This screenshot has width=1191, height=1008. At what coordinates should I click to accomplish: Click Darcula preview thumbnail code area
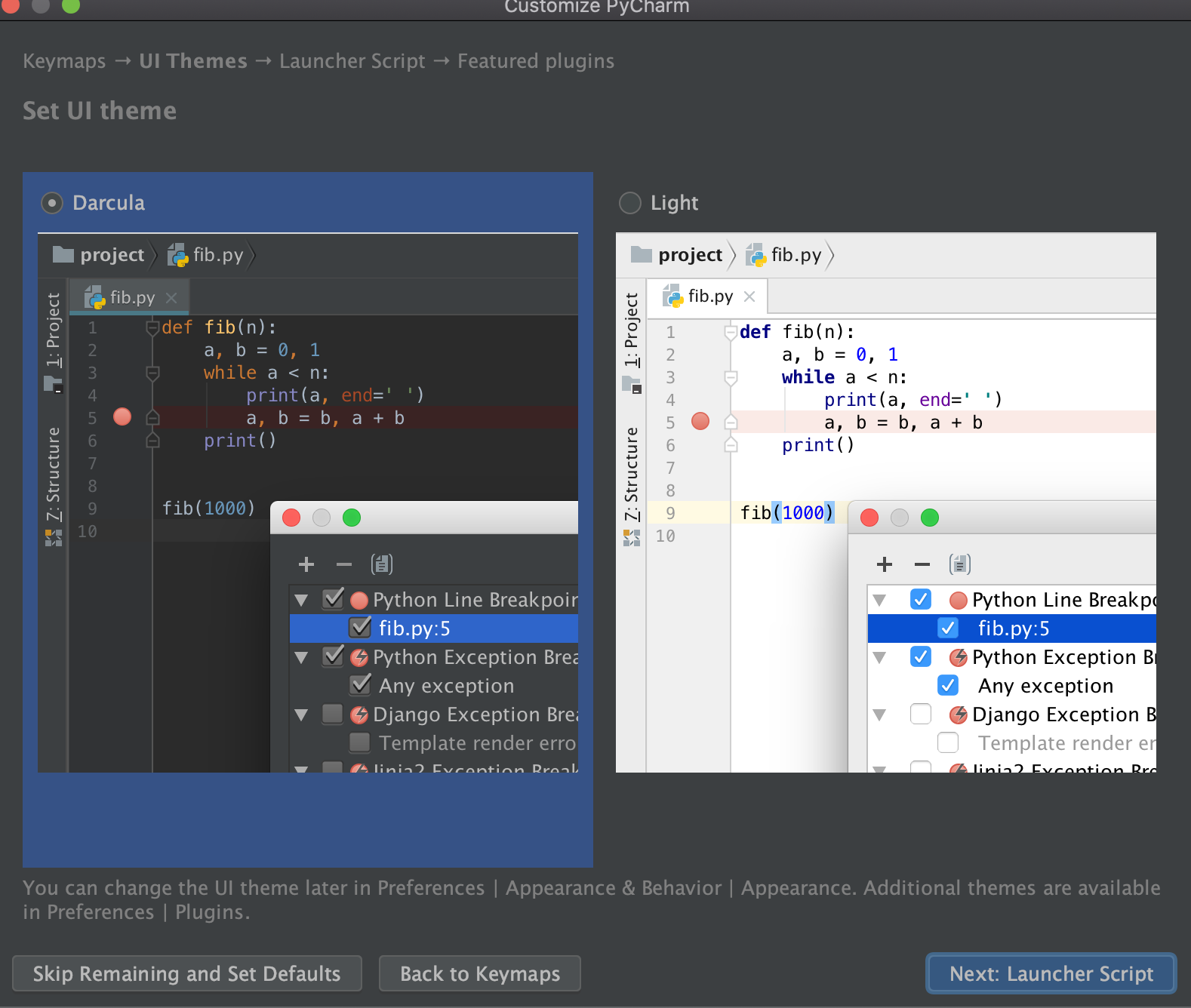[308, 502]
